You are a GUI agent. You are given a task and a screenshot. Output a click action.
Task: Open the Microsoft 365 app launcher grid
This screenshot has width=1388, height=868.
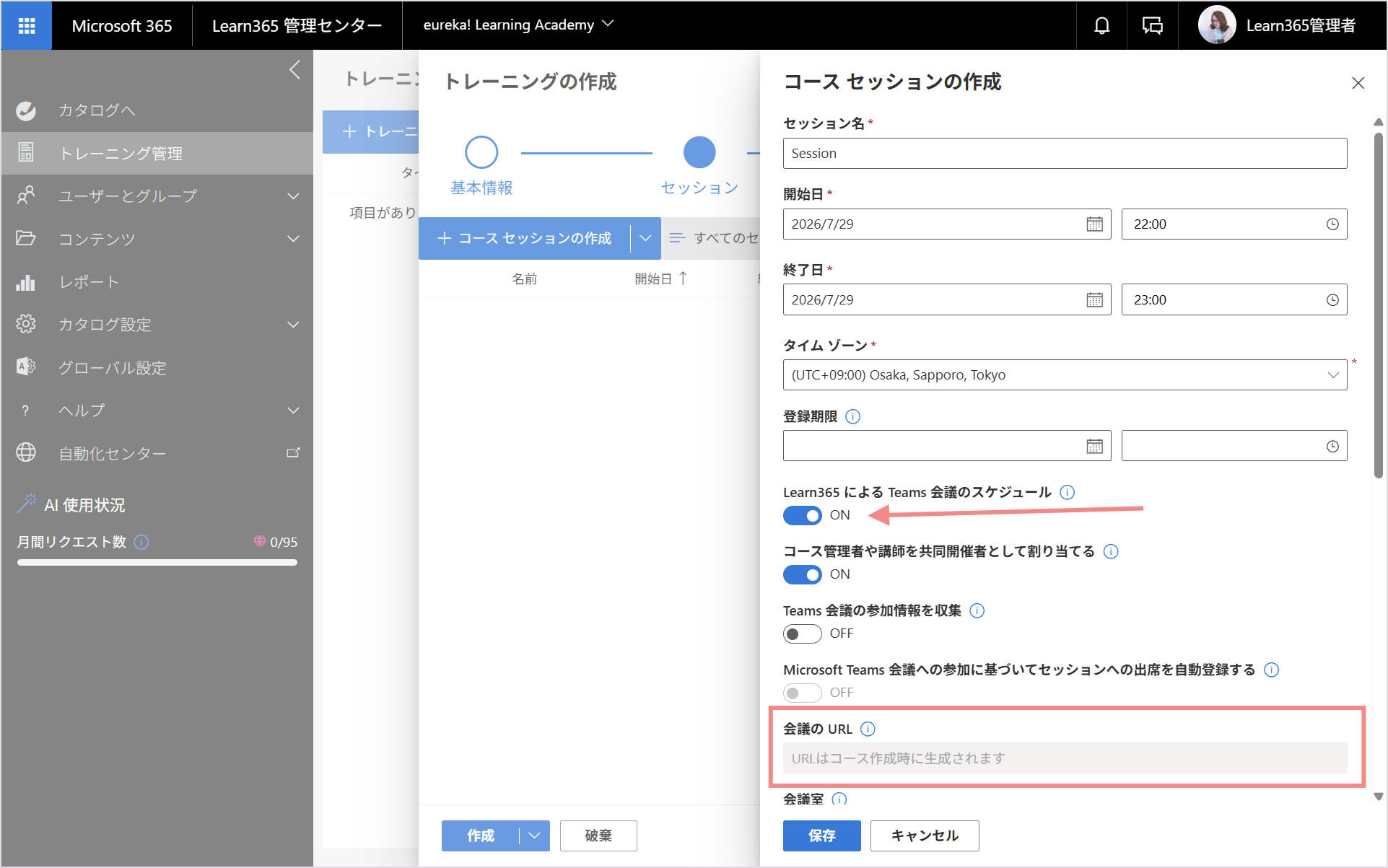27,26
